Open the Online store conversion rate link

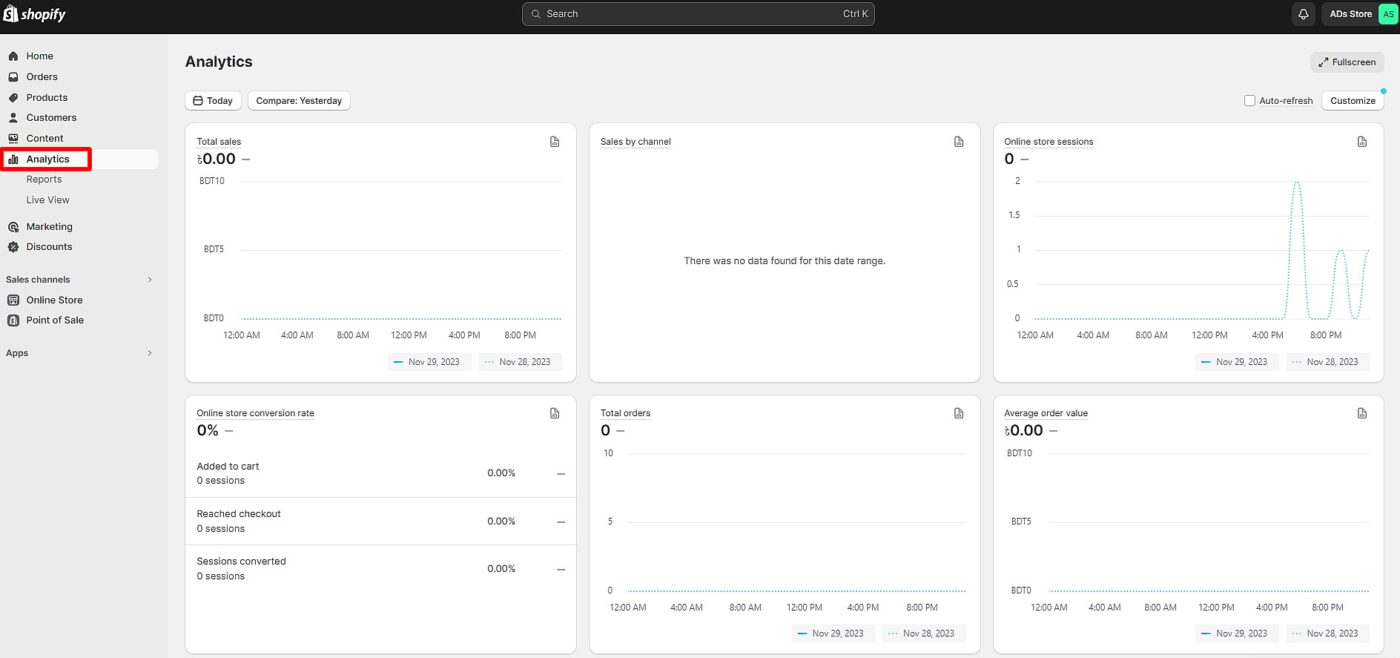point(256,413)
